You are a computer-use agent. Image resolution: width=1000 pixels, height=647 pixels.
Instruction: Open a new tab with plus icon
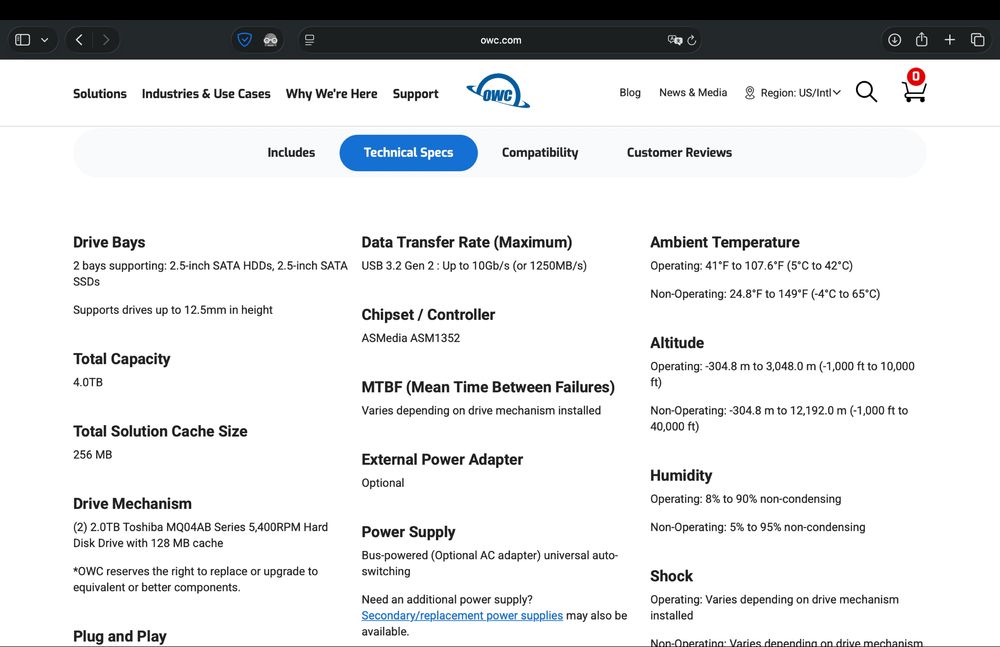[x=950, y=40]
